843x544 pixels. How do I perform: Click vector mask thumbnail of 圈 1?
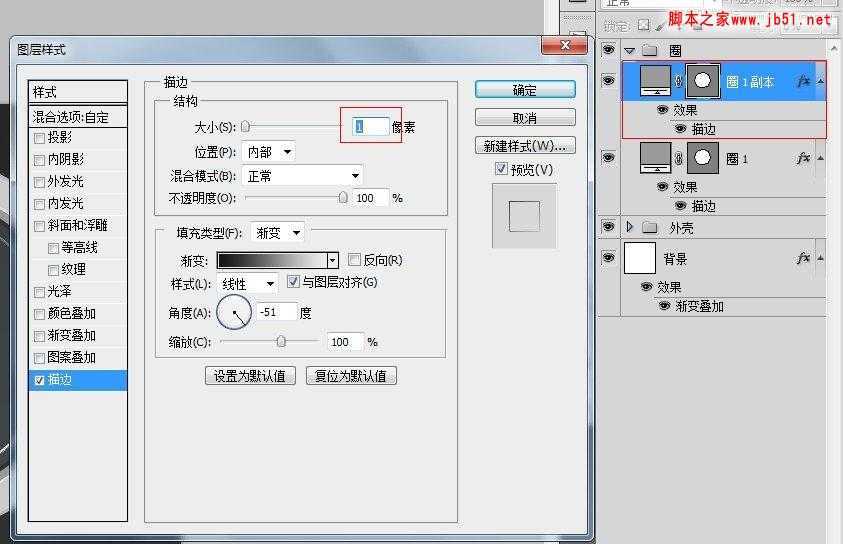tap(703, 158)
